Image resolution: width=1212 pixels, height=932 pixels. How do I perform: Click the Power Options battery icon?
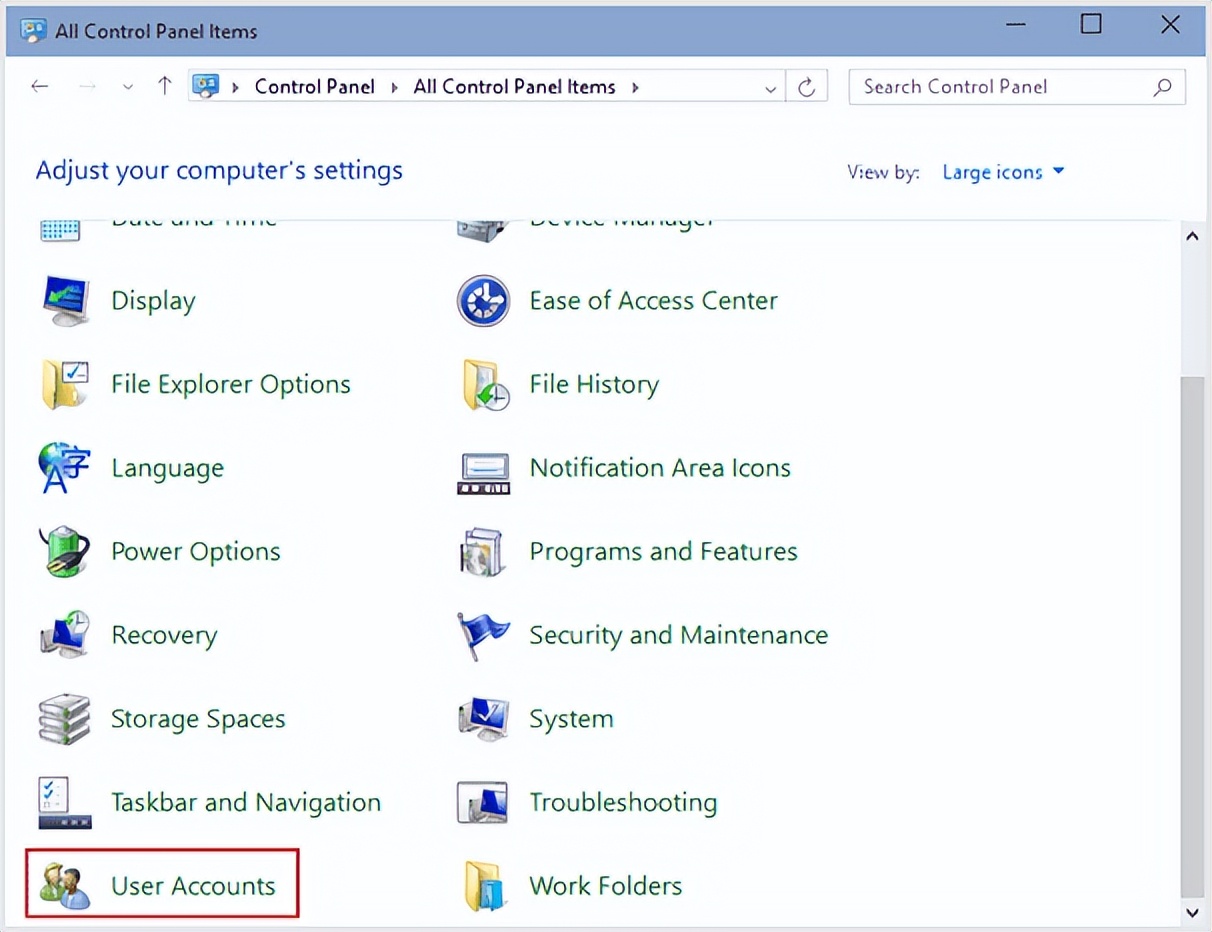65,552
